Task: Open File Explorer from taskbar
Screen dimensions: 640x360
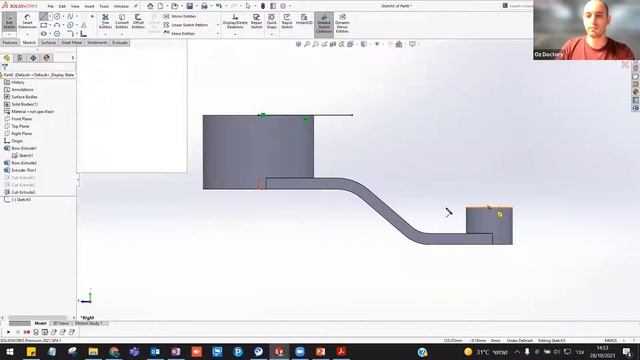Action: 93,352
